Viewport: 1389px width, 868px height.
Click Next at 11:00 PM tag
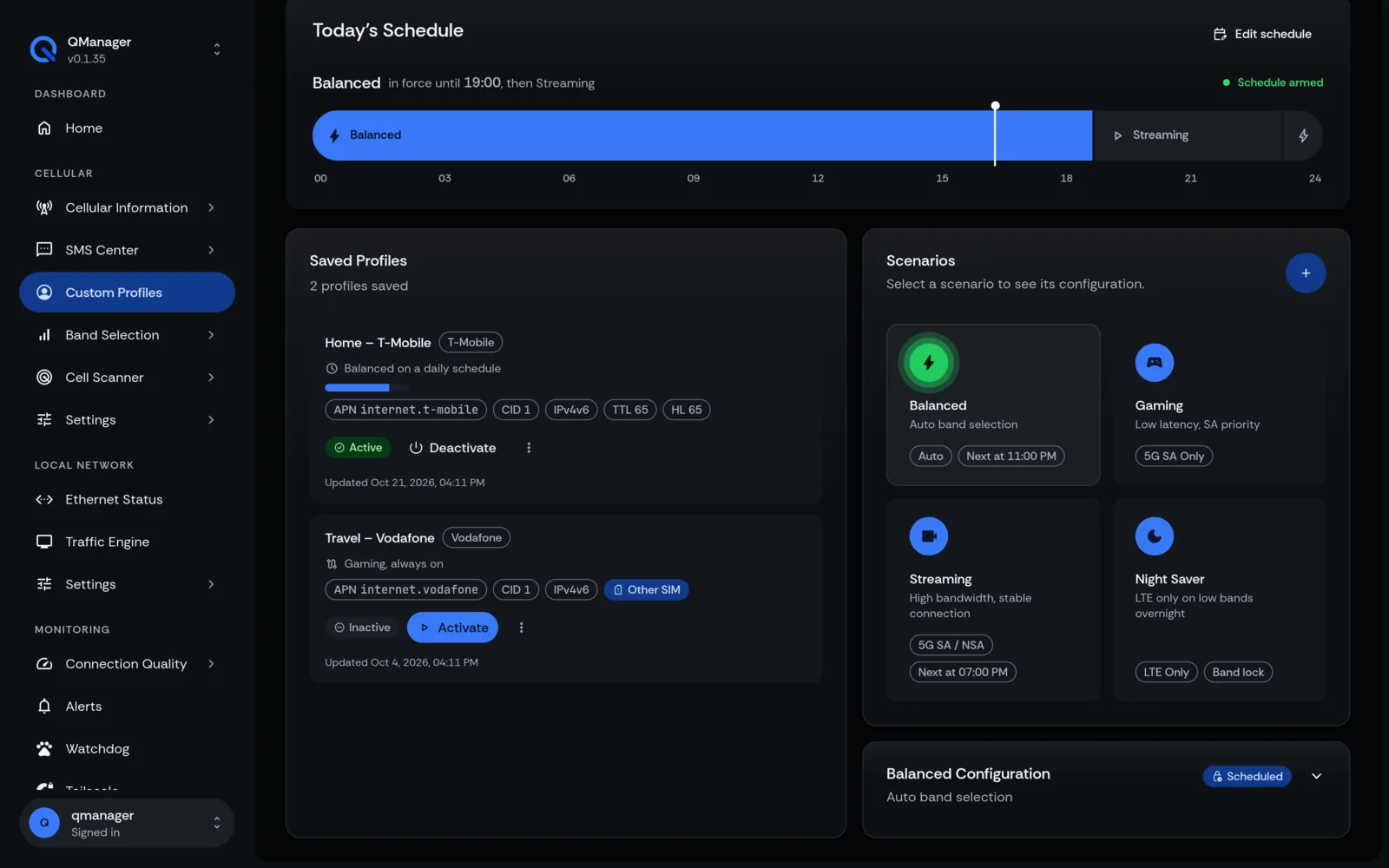click(1011, 457)
